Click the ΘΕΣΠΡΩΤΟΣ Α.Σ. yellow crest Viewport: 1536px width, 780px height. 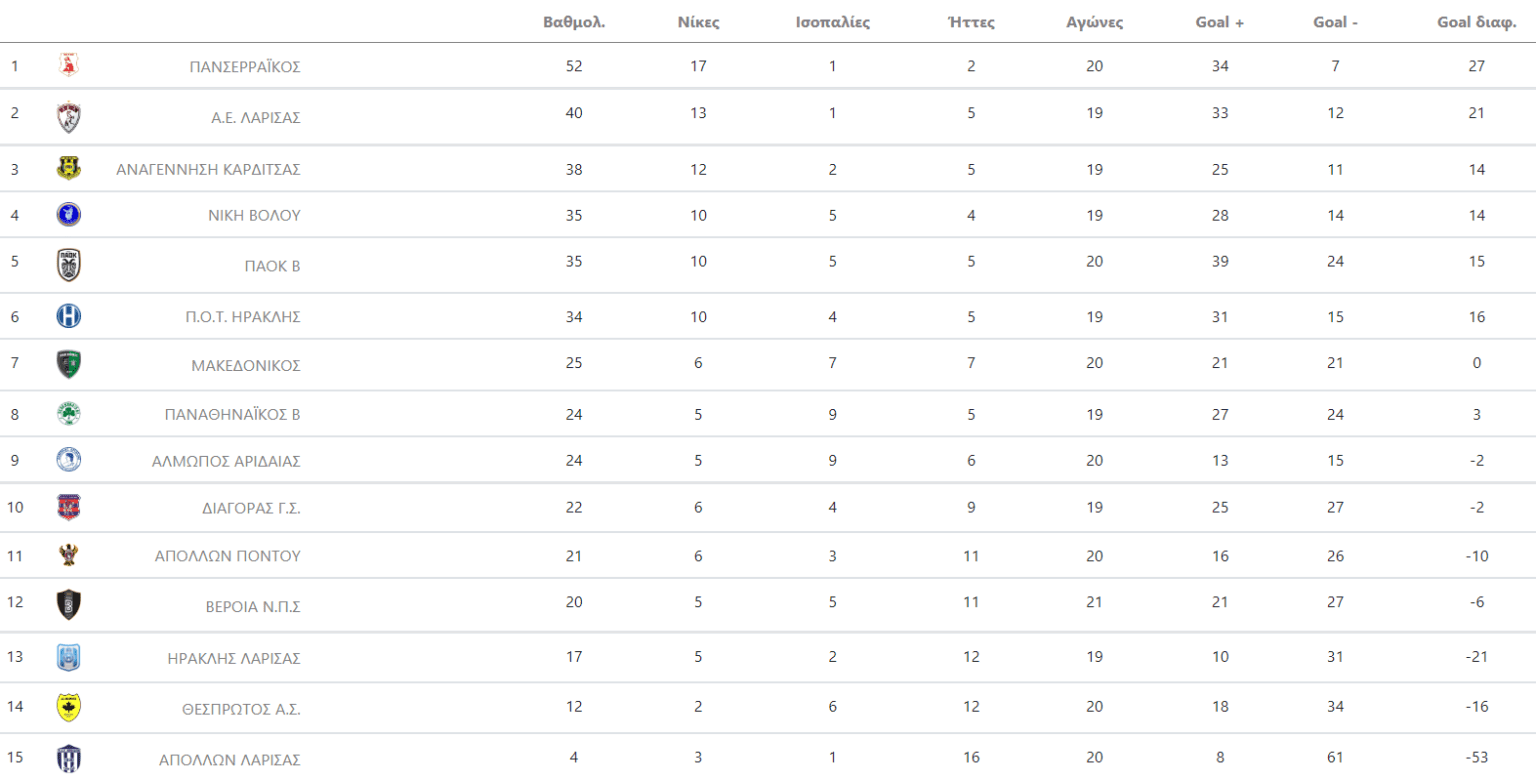point(69,708)
